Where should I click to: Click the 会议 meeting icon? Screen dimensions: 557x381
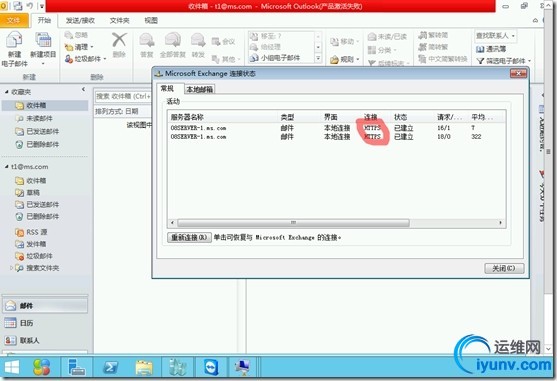pos(216,42)
